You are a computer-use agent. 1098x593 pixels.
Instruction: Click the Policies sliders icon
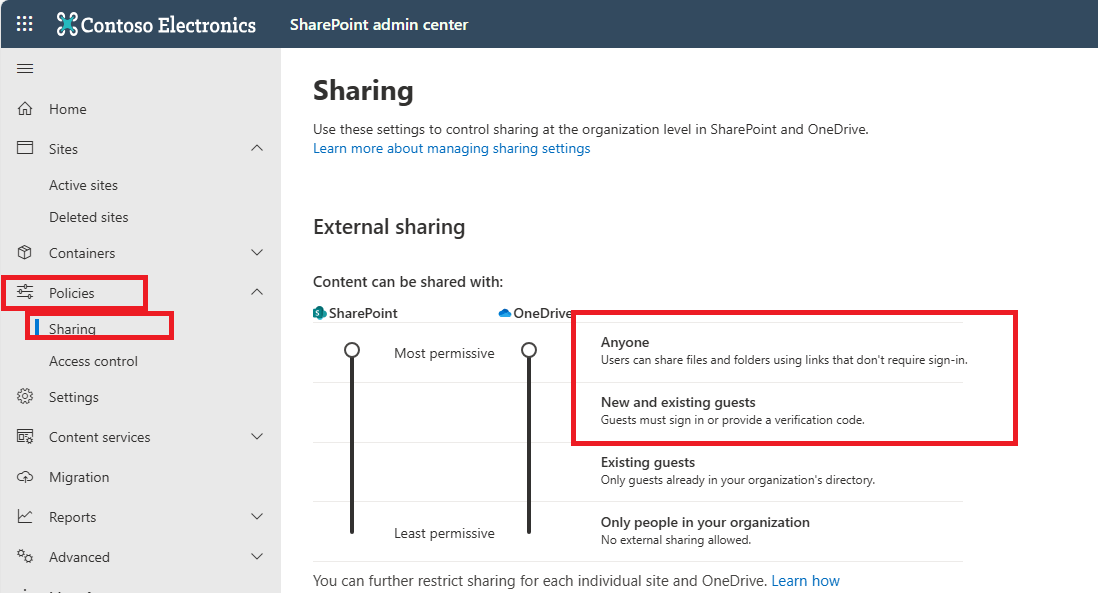pyautogui.click(x=25, y=292)
